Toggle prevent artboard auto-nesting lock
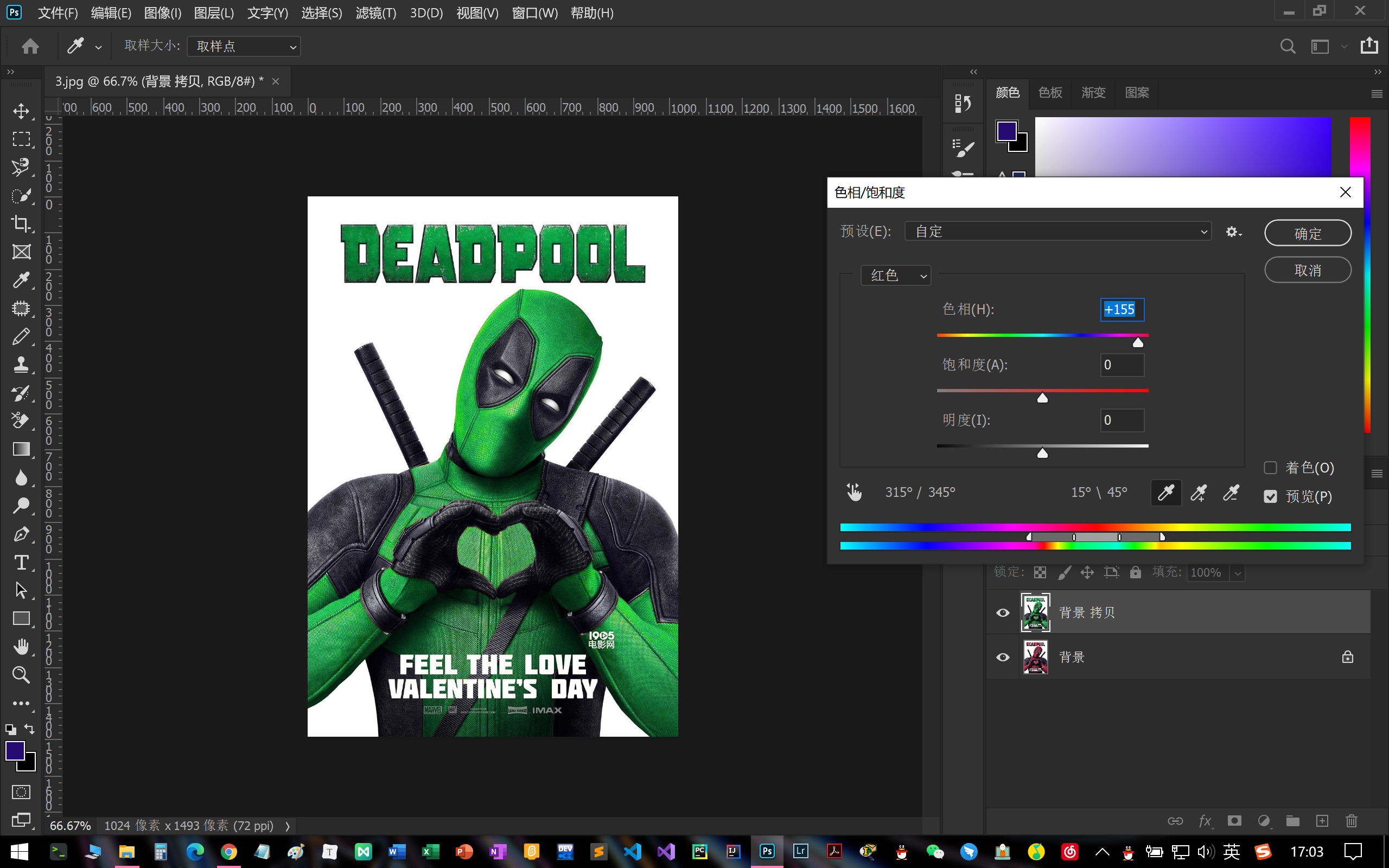The height and width of the screenshot is (868, 1389). [1112, 572]
